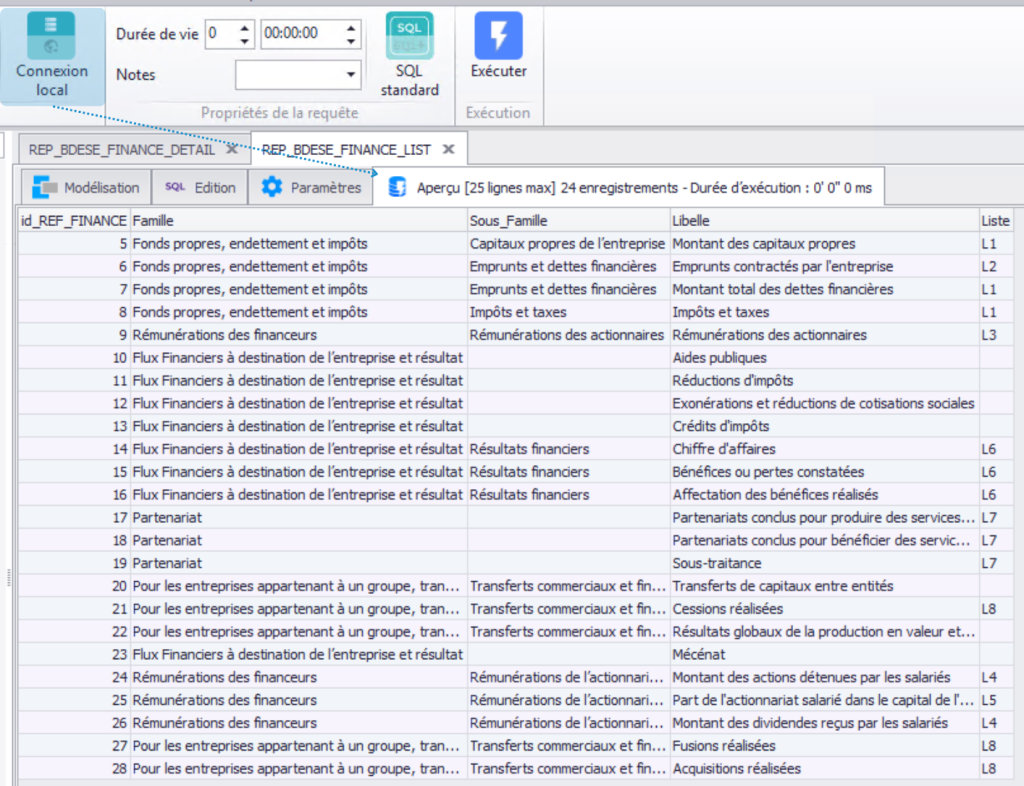Select the Aperçu results tab
Screen dimensions: 1024x786
(630, 187)
